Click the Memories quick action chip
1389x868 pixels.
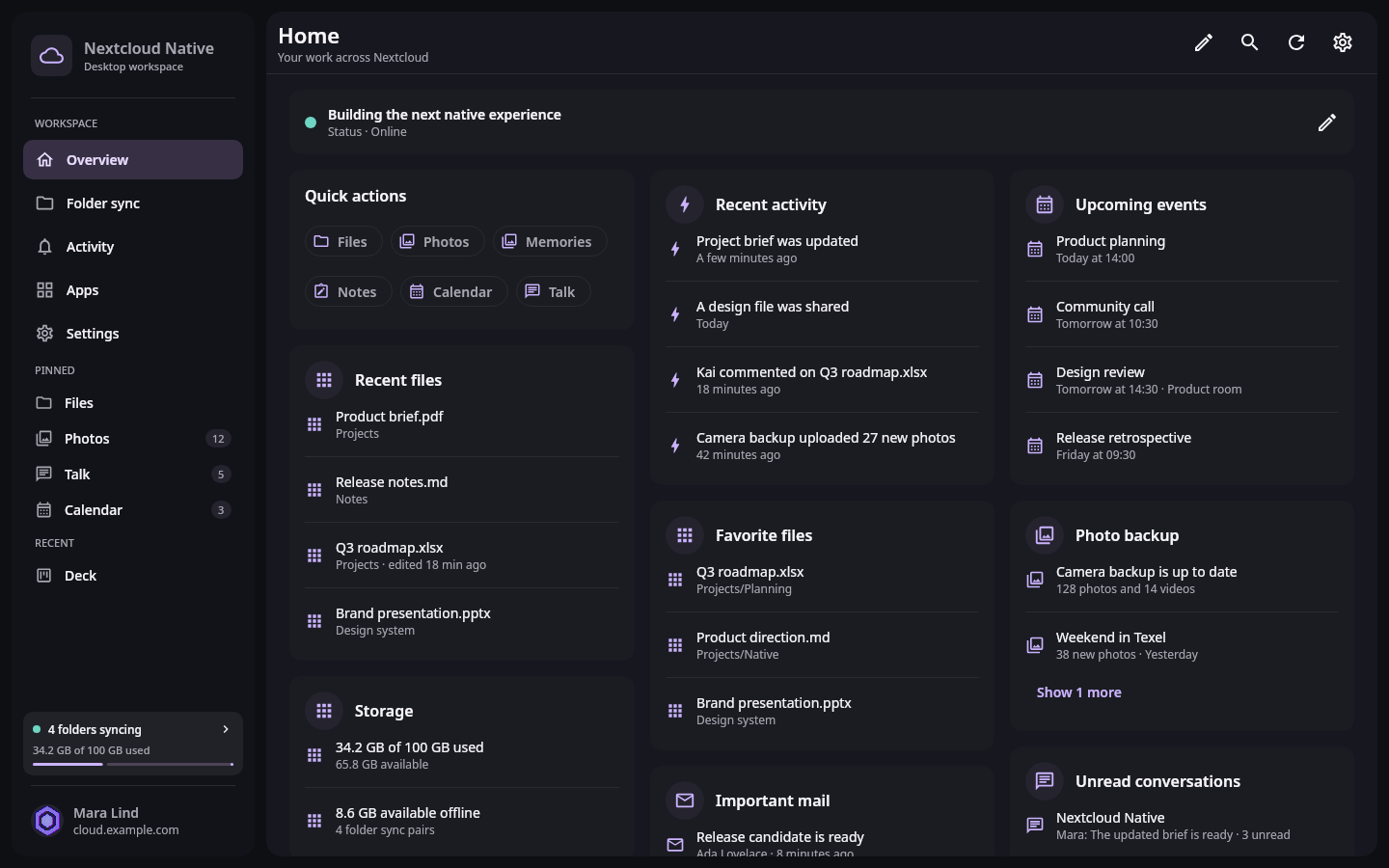coord(549,241)
